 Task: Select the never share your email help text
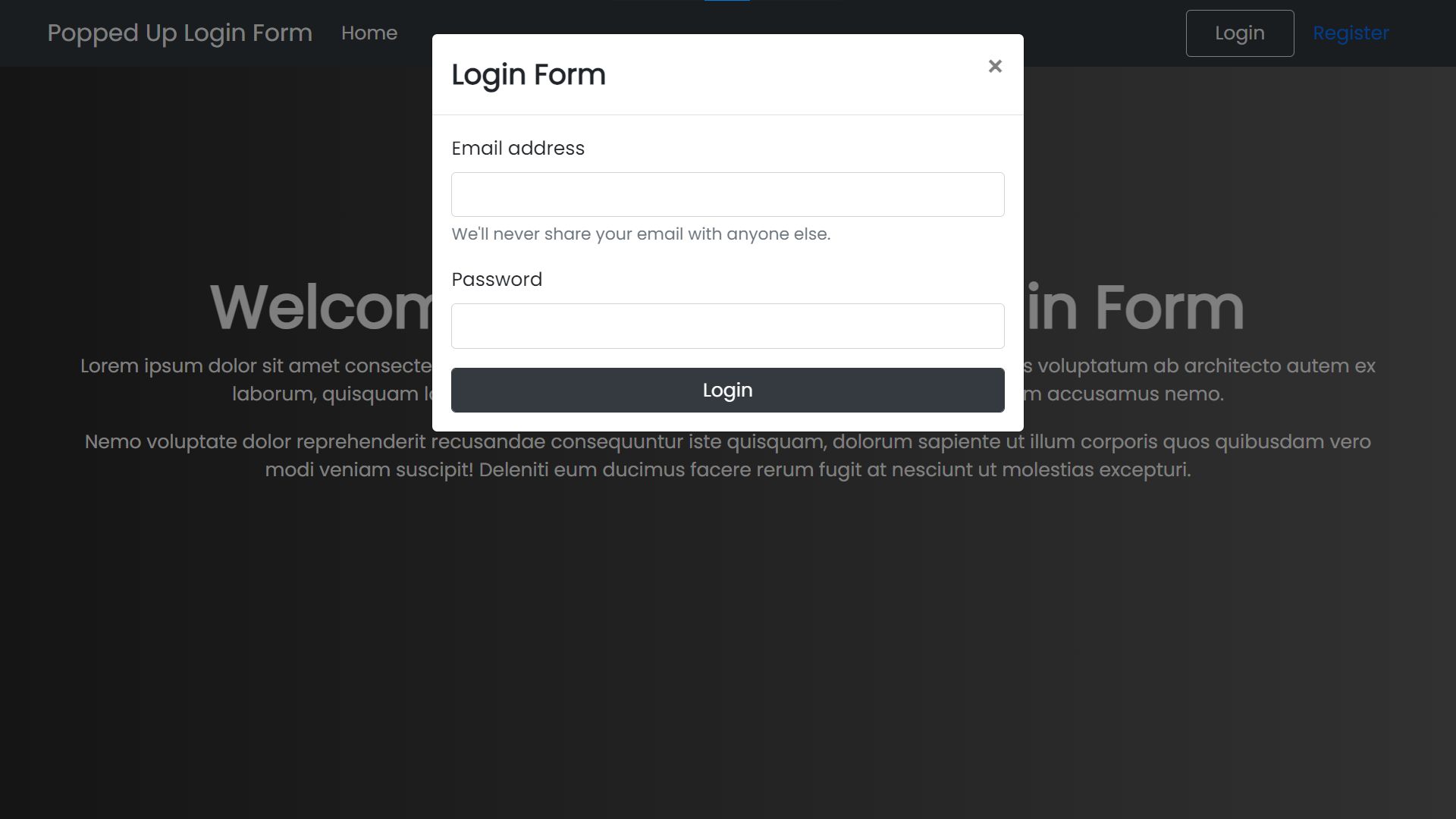coord(641,234)
